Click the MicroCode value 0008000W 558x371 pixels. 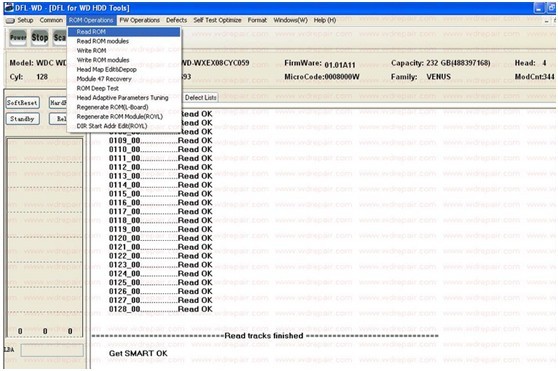click(x=341, y=77)
